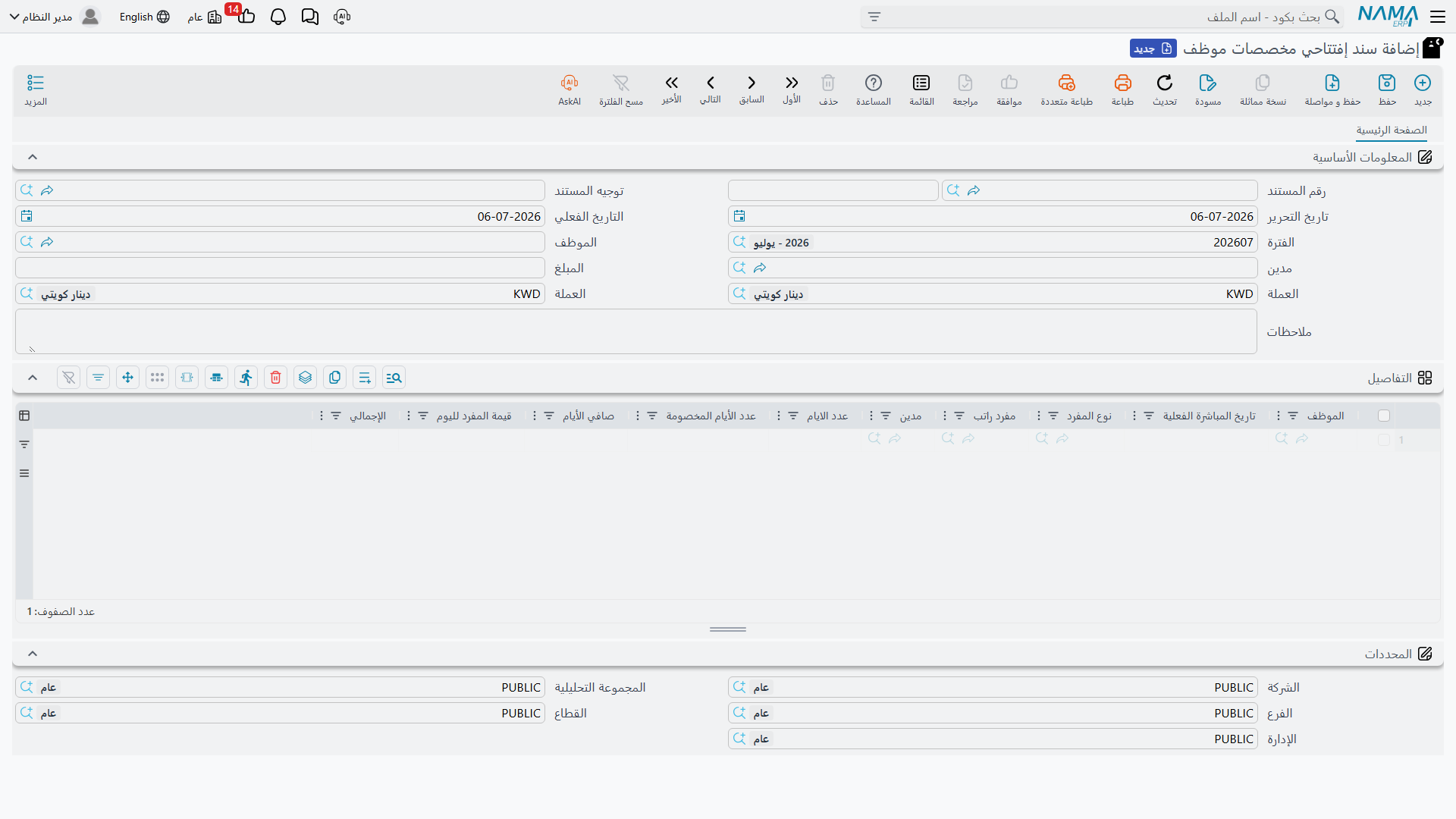1456x819 pixels.
Task: Open lookup for الفترة field
Action: [739, 242]
